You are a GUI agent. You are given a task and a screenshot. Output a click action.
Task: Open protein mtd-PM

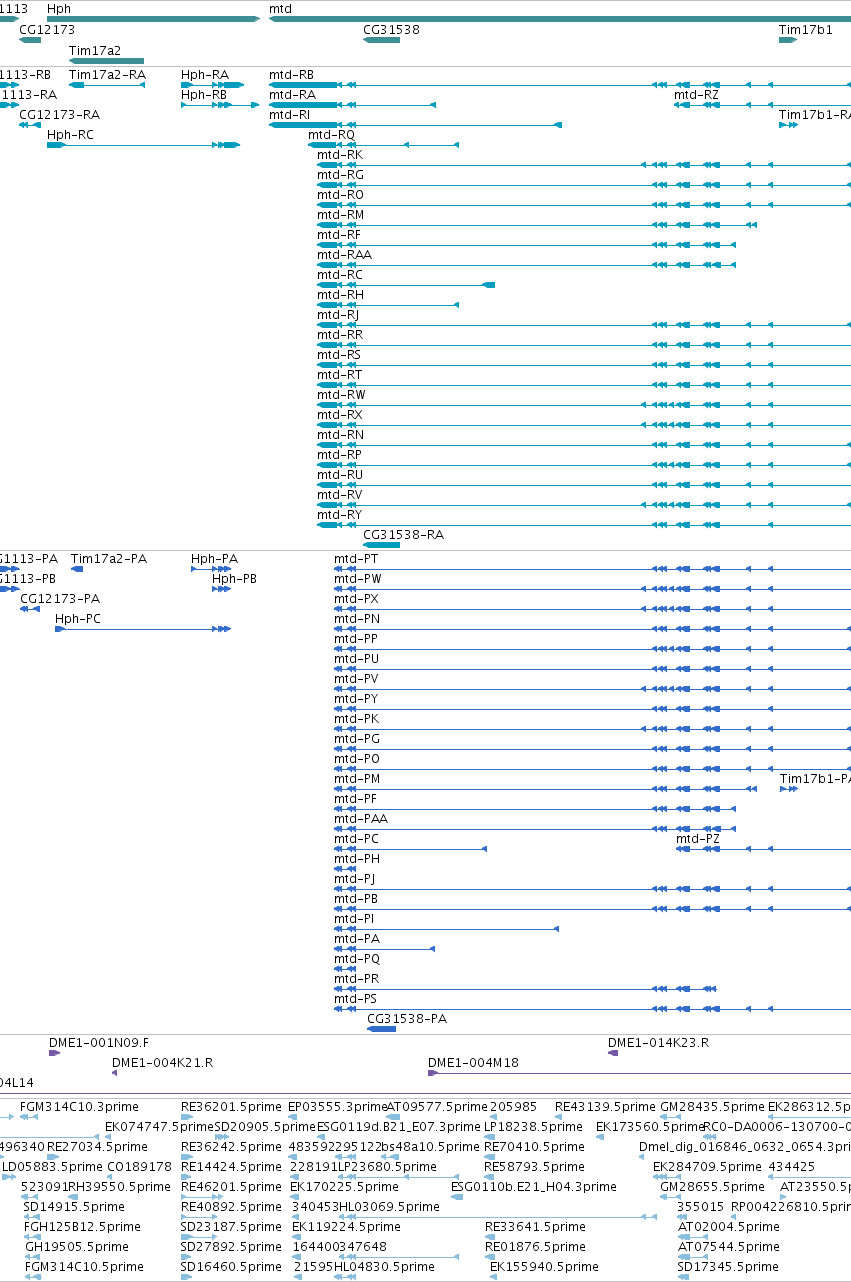358,779
